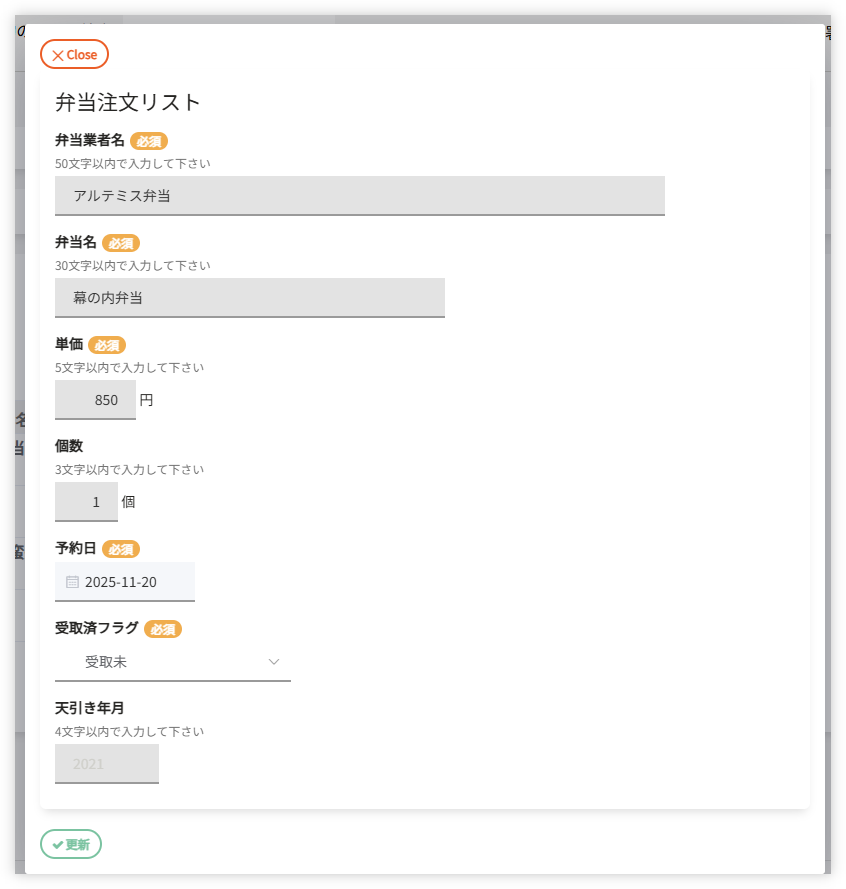
Task: Click the X icon in Close button
Action: coord(57,55)
